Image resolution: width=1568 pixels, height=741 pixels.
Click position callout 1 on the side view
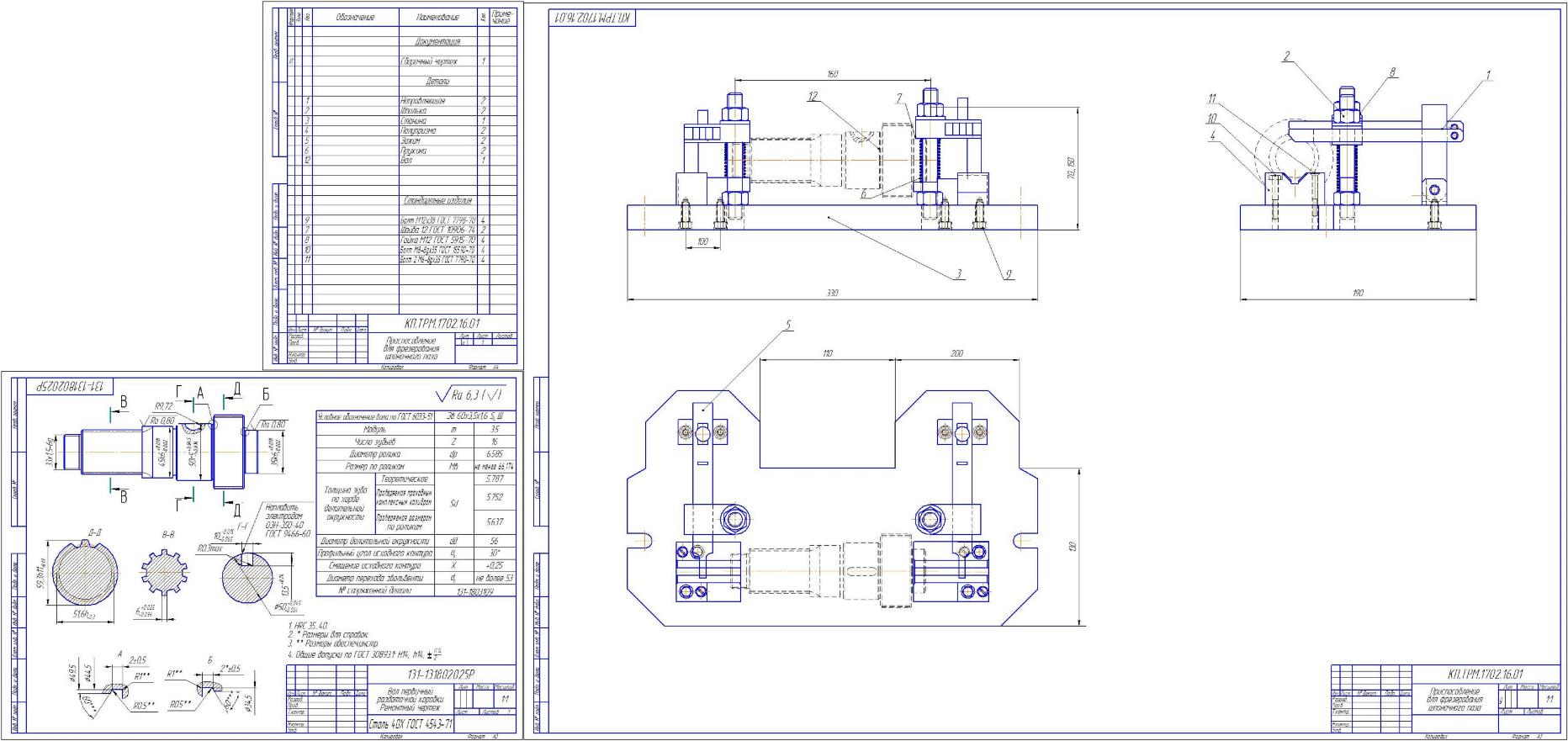click(x=1487, y=76)
